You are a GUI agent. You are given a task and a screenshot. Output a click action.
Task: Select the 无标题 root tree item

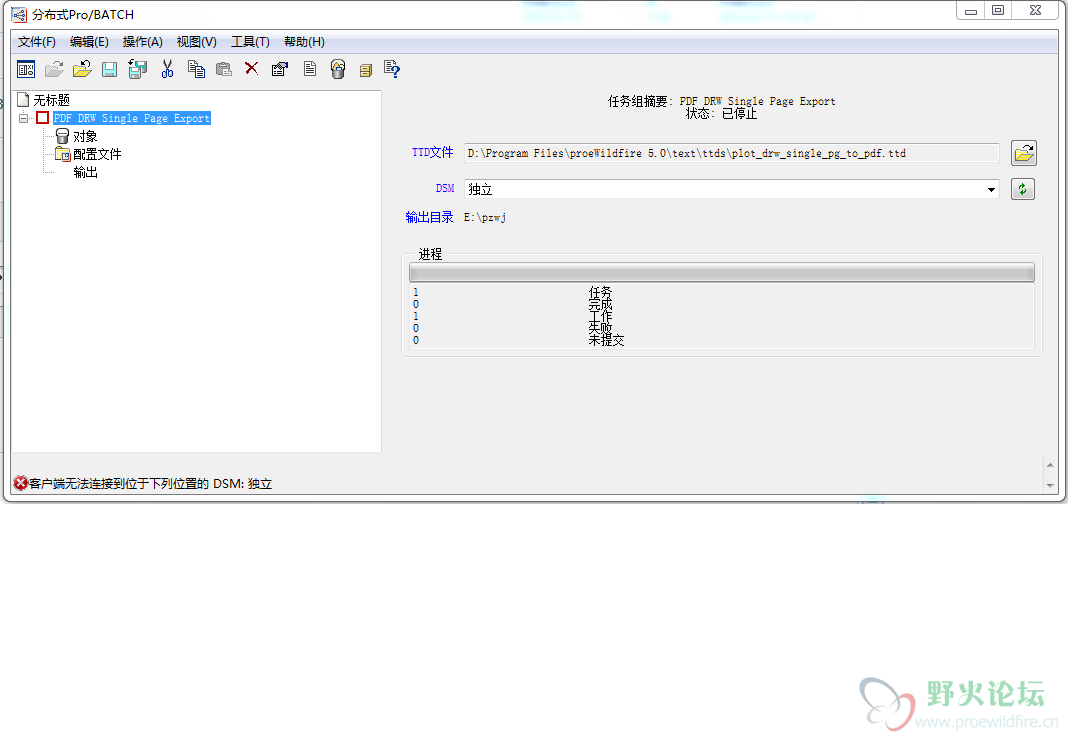pyautogui.click(x=52, y=100)
